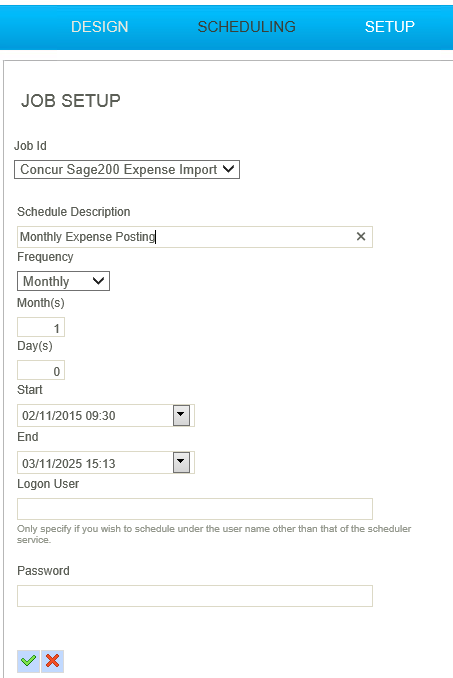Image resolution: width=453 pixels, height=678 pixels.
Task: Confirm job setup with green checkmark
Action: (x=29, y=661)
